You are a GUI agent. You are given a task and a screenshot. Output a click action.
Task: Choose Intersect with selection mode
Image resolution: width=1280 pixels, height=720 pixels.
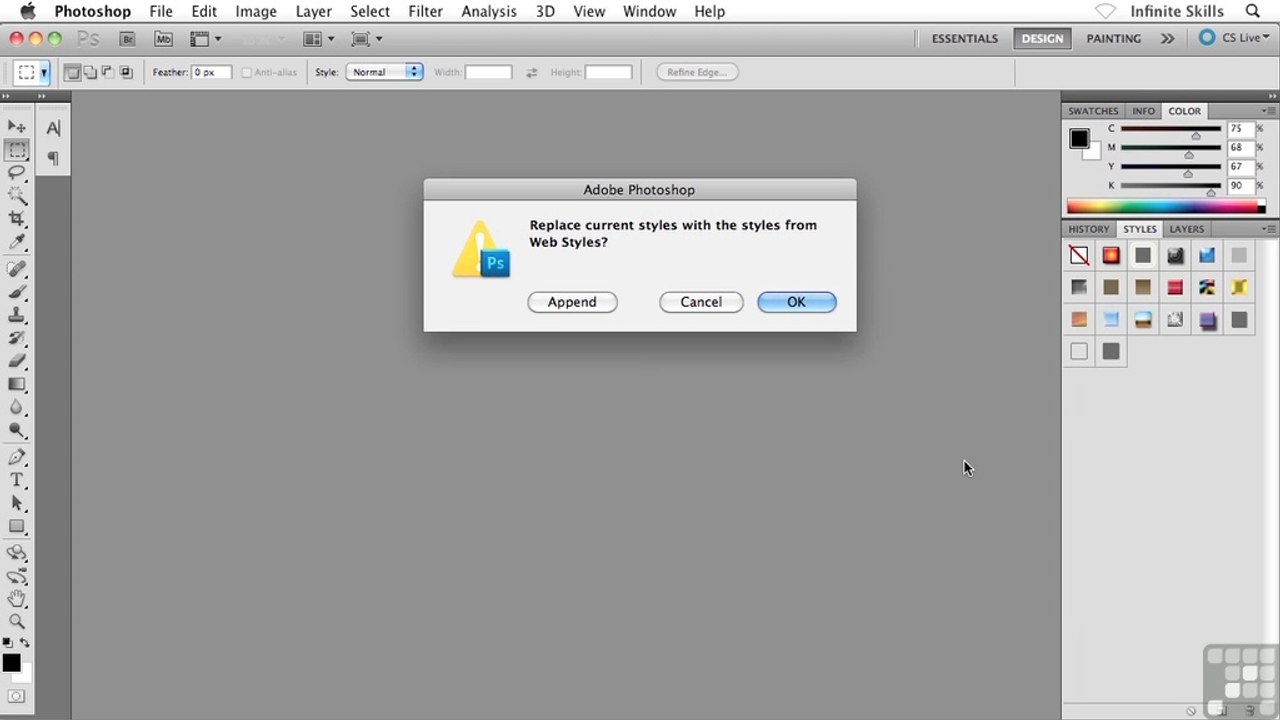click(126, 72)
